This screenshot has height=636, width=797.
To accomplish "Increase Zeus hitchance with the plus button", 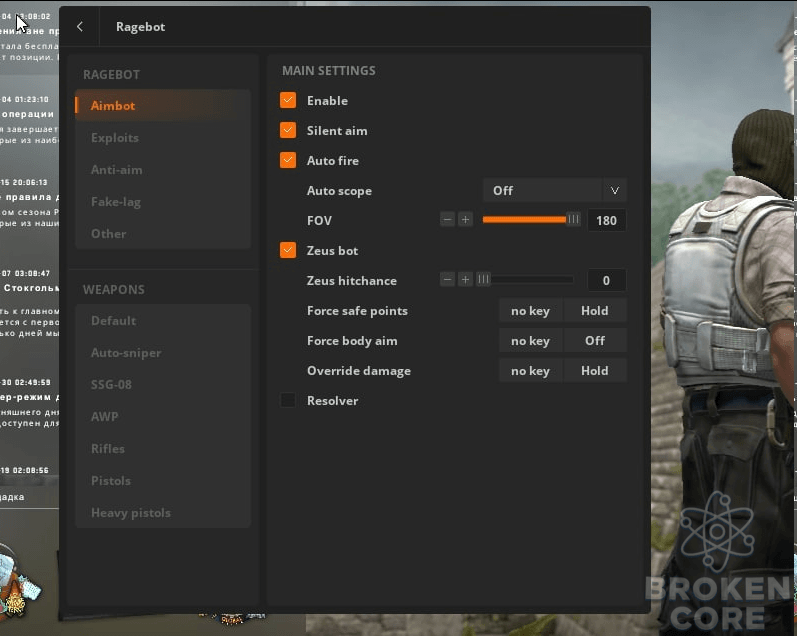I will tap(465, 280).
